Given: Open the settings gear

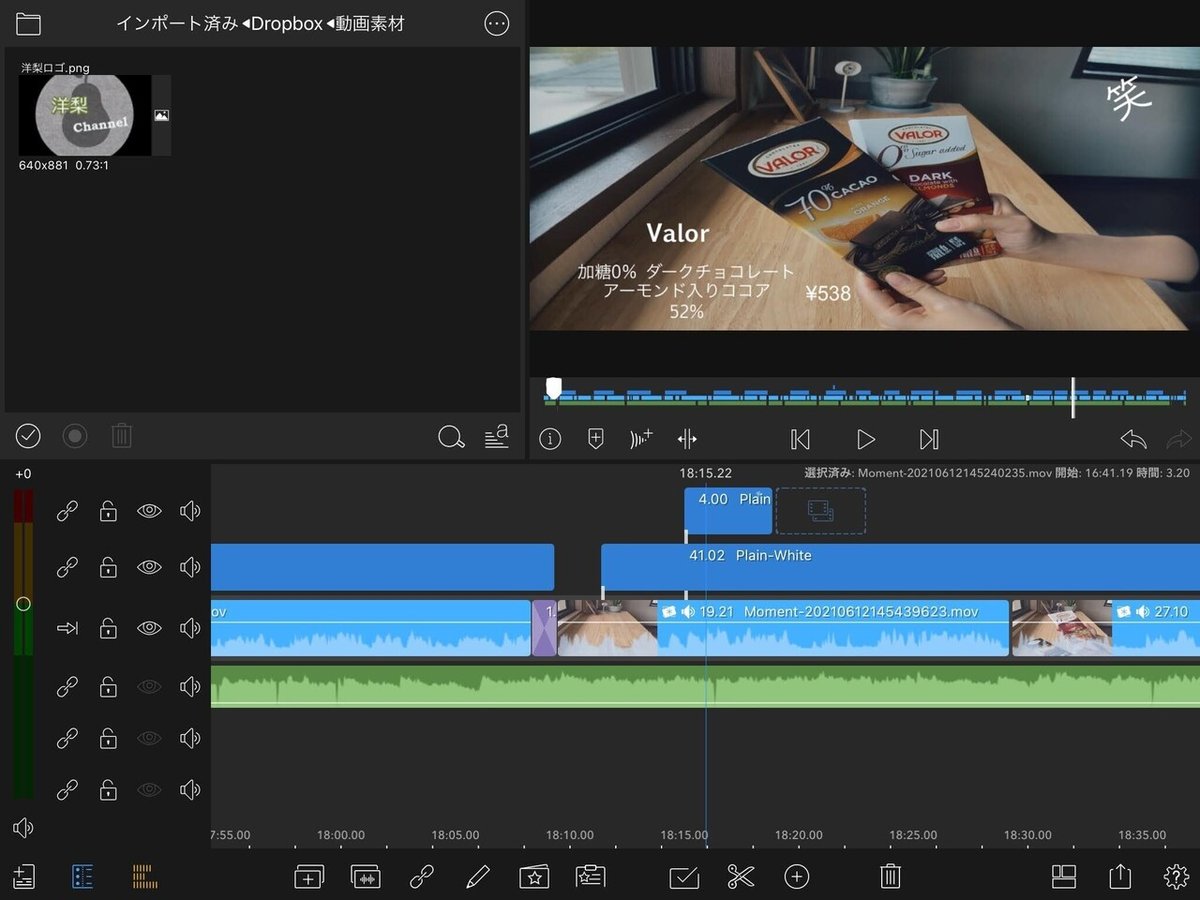Looking at the screenshot, I should coord(1176,877).
